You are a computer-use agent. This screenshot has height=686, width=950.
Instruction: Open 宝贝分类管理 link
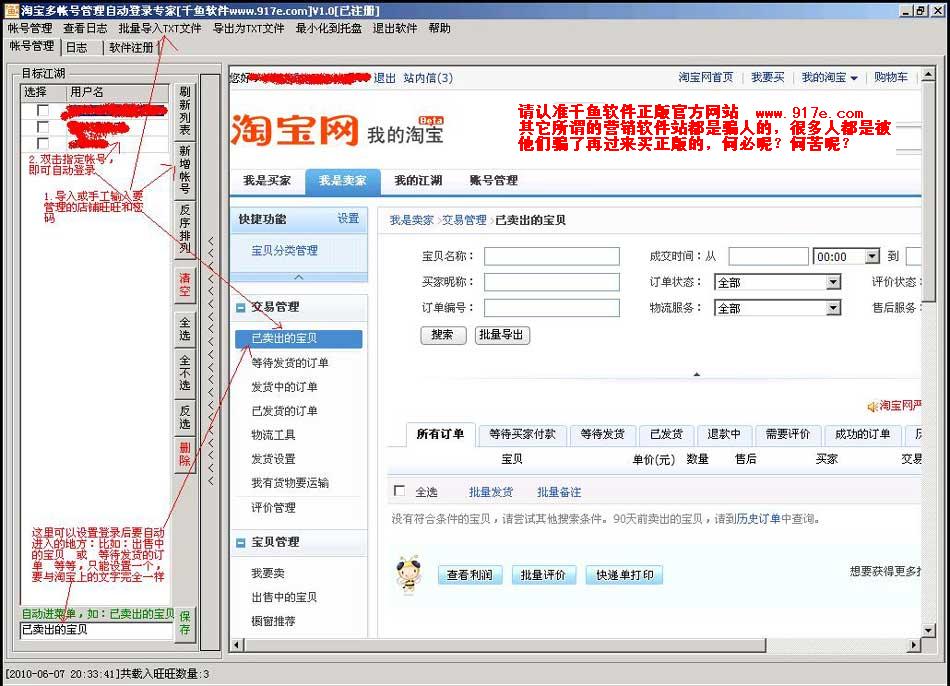285,250
